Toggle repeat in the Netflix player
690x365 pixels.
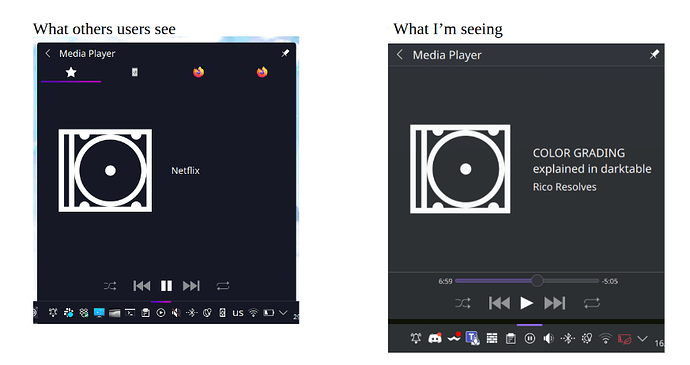tap(223, 286)
